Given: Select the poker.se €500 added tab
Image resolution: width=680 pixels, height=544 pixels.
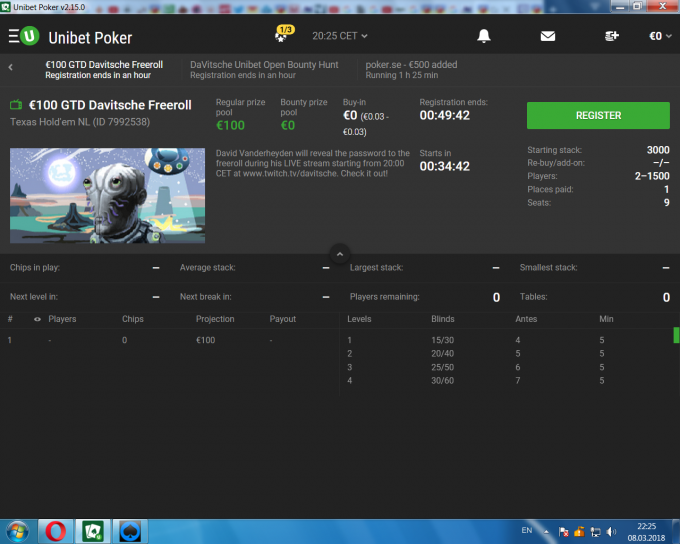Looking at the screenshot, I should click(411, 69).
